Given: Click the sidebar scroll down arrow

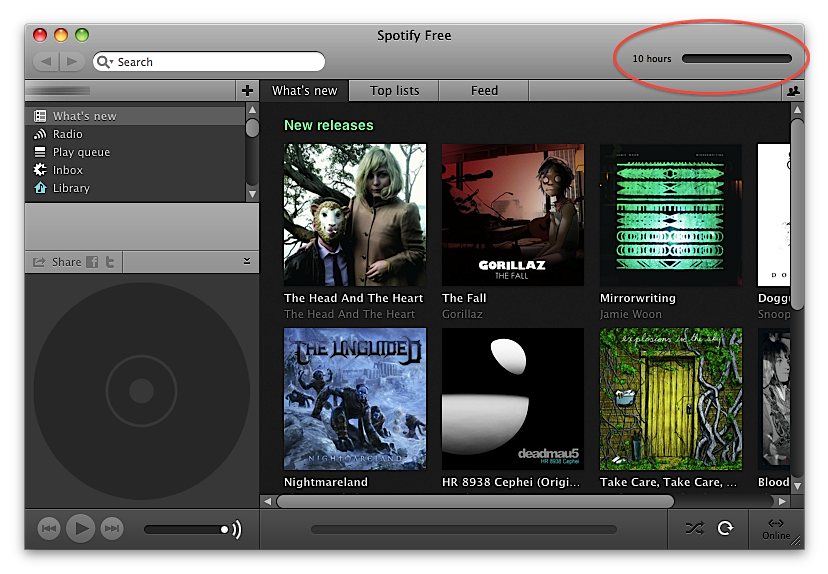Looking at the screenshot, I should pos(252,194).
